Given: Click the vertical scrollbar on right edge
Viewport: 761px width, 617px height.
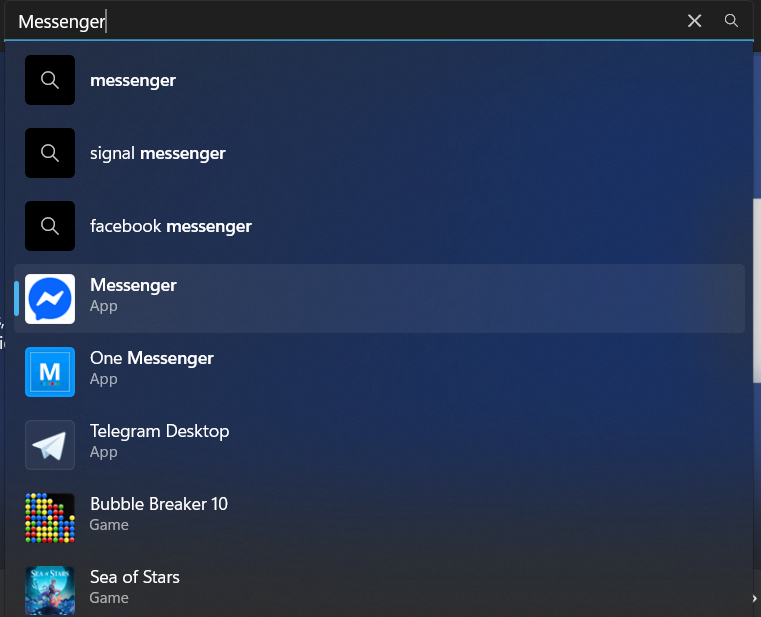Looking at the screenshot, I should click(757, 290).
